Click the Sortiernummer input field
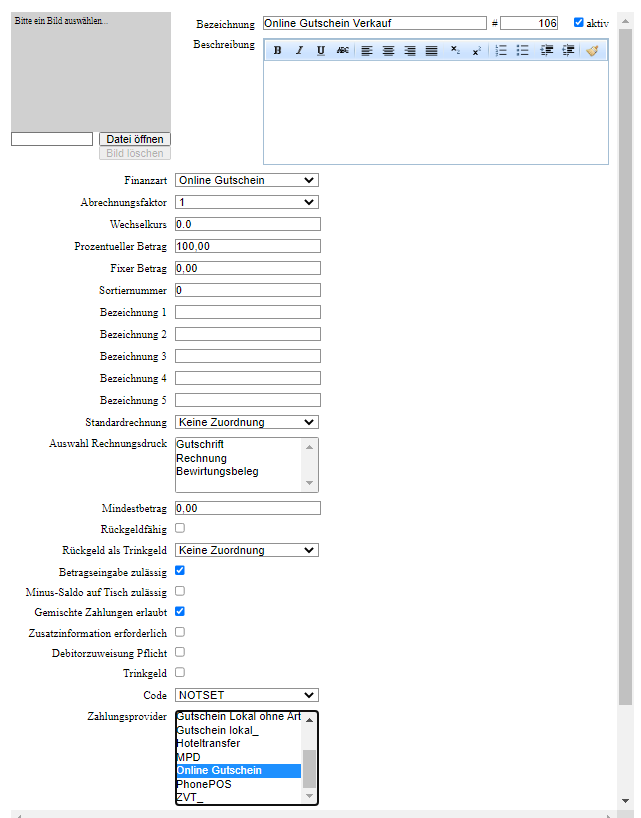The image size is (641, 818). pos(248,290)
